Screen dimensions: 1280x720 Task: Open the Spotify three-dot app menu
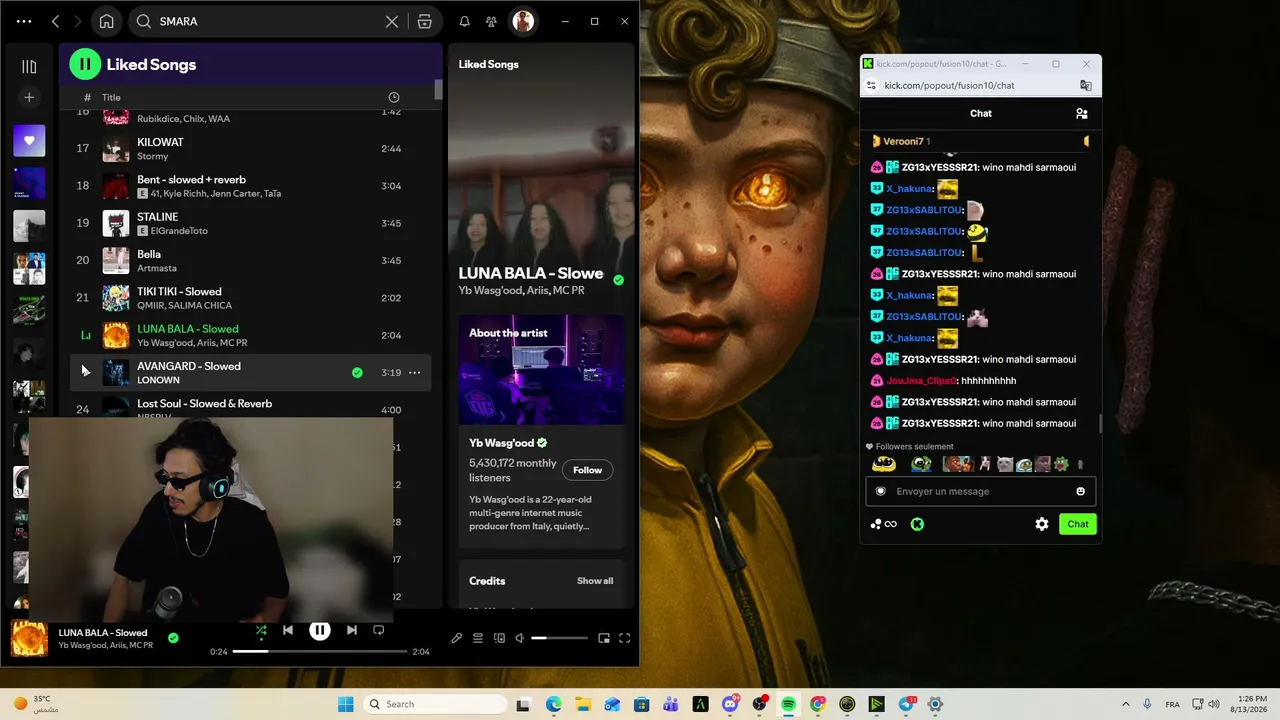coord(24,21)
